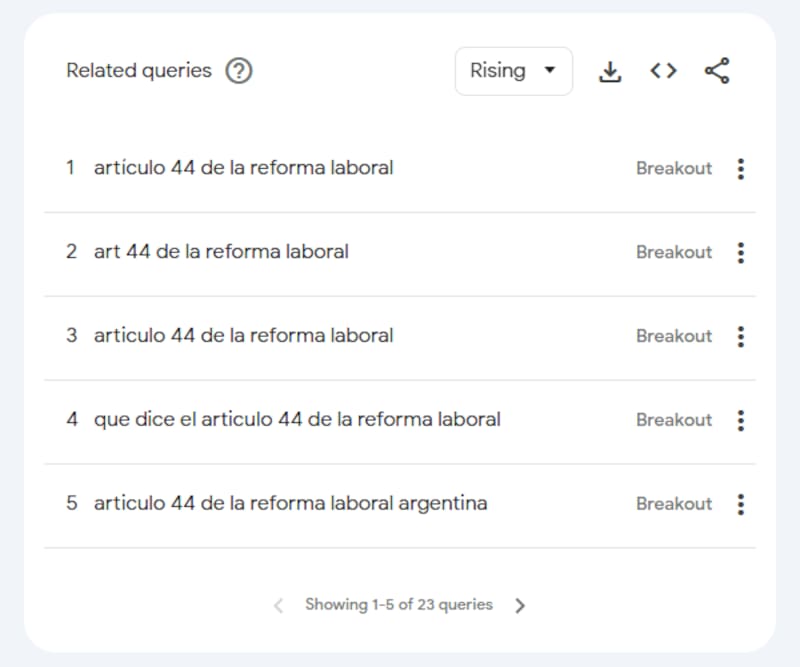Viewport: 800px width, 667px height.
Task: Click the help question mark icon
Action: pos(238,71)
